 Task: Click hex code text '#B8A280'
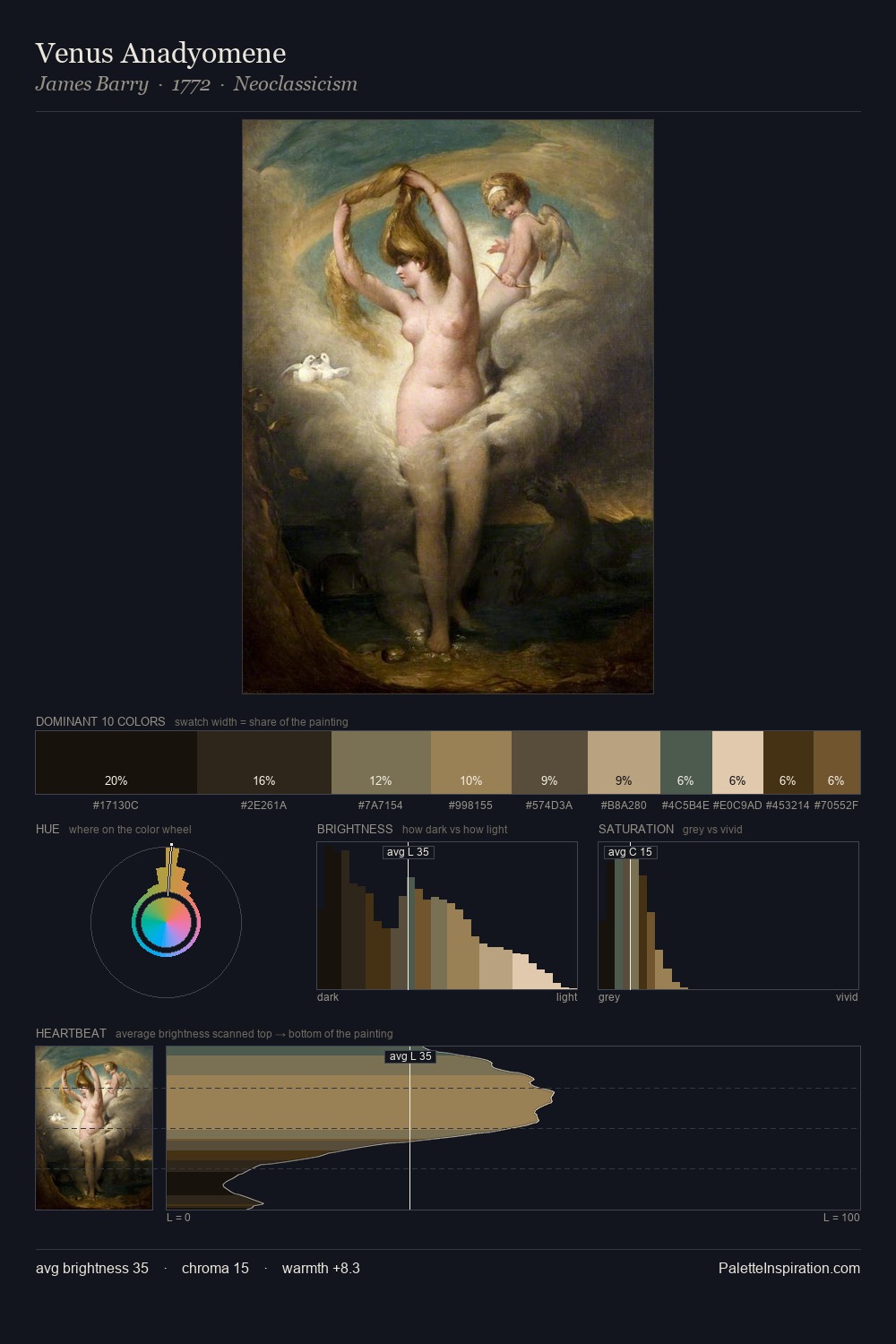coord(624,806)
